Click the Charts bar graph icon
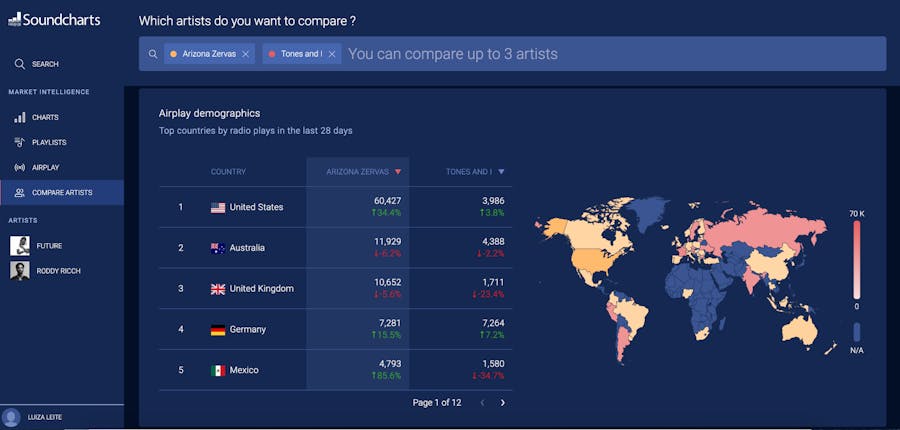Screen dimensions: 900x430 pos(20,117)
